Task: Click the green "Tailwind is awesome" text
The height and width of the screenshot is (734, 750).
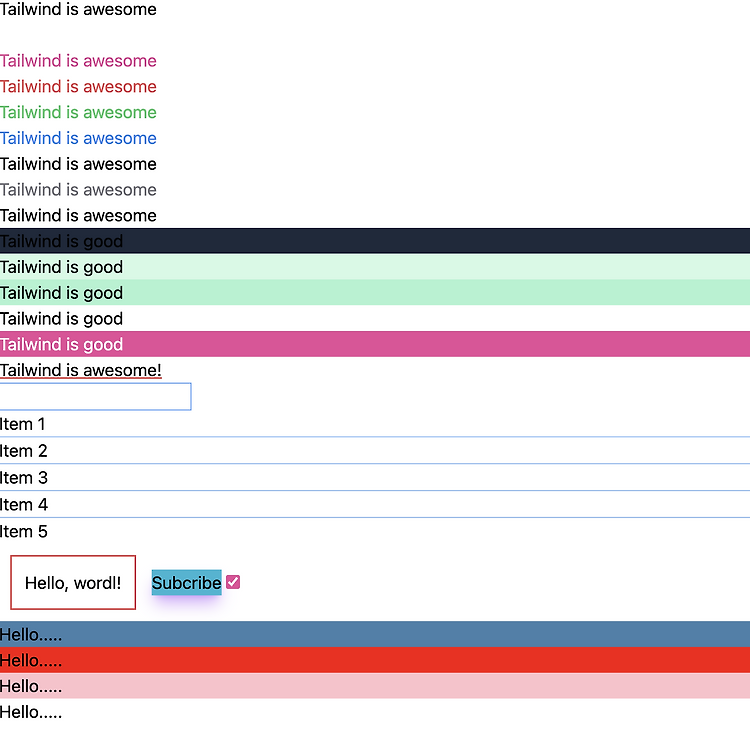Action: 78,112
